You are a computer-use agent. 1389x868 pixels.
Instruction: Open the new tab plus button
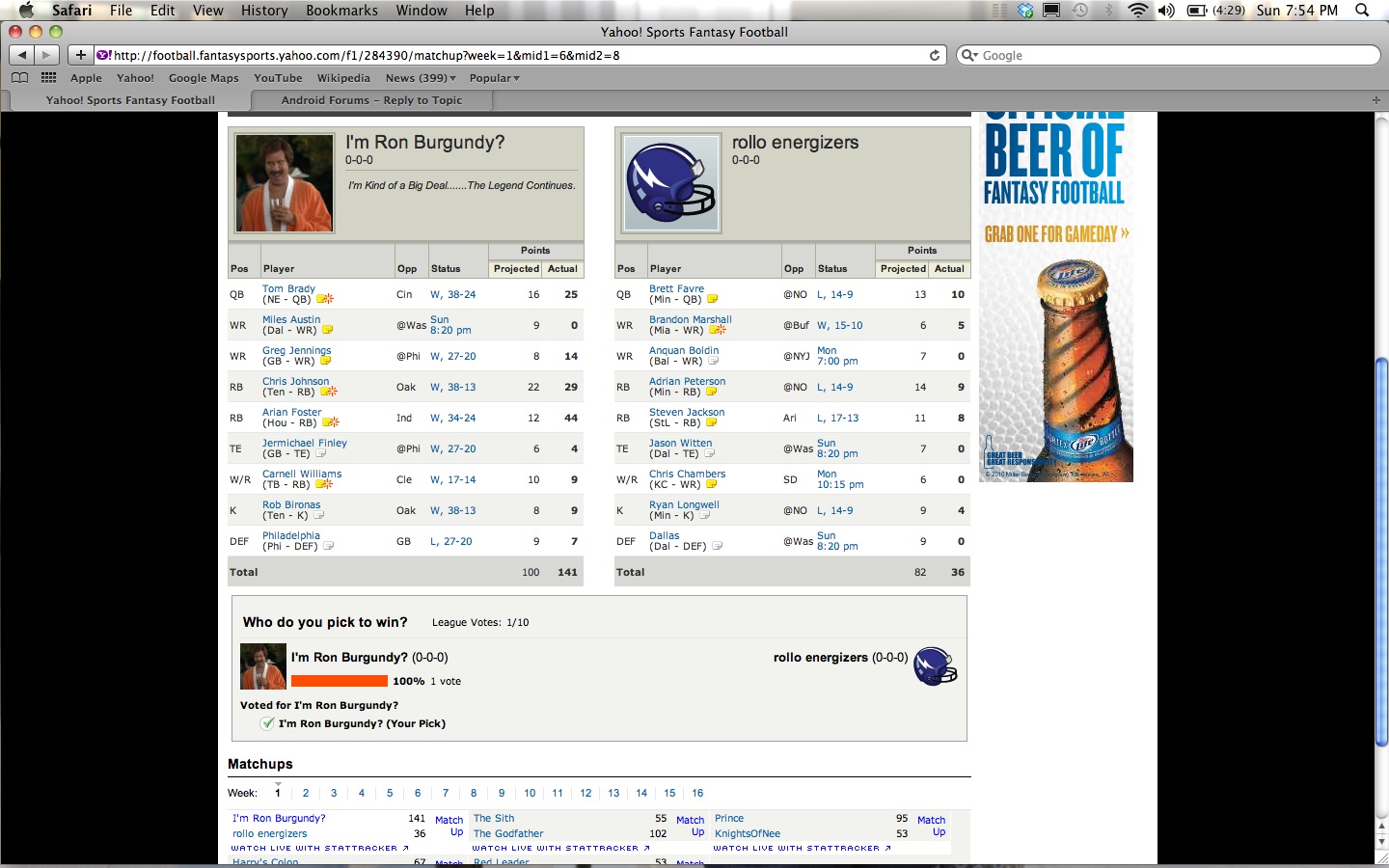(x=1375, y=100)
